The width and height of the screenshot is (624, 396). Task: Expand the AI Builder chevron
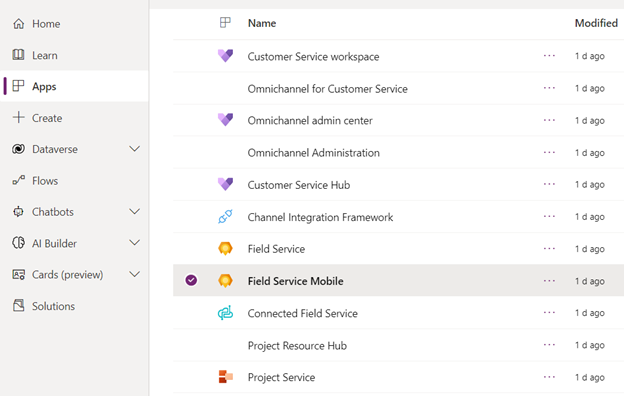(x=135, y=243)
